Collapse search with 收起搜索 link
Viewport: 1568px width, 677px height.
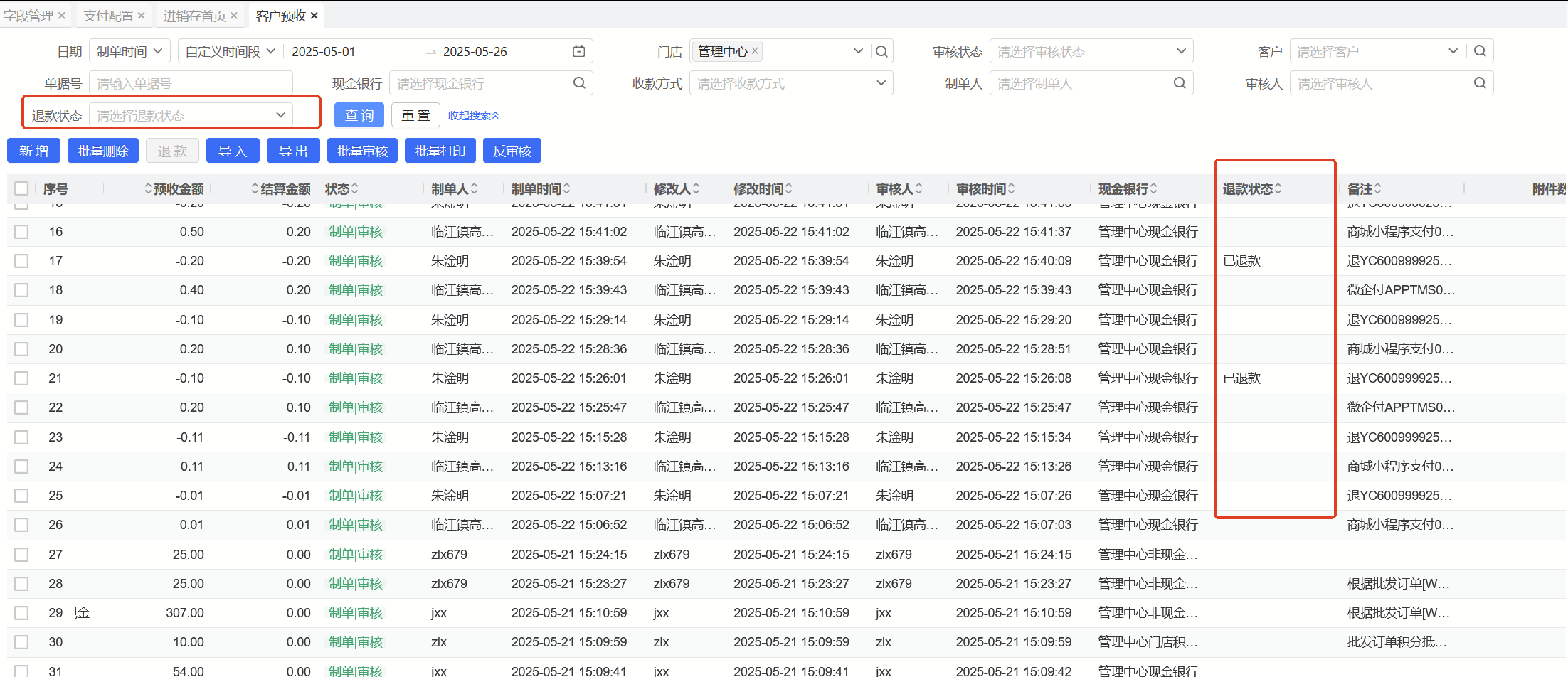473,115
